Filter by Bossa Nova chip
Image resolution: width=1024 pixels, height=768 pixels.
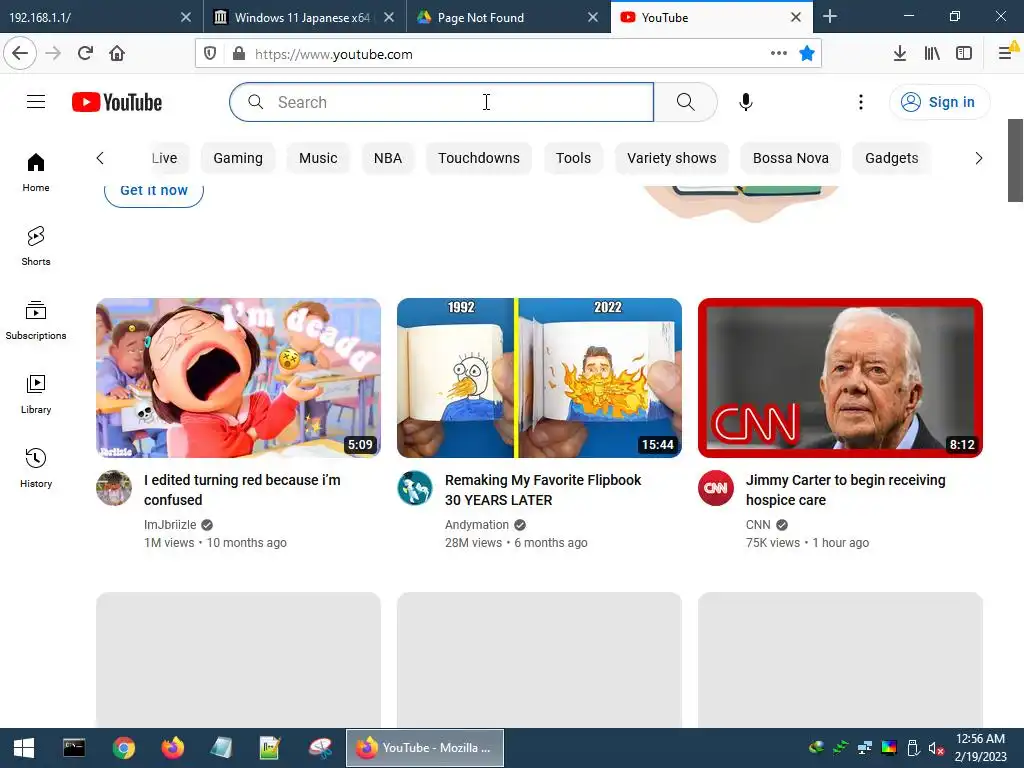click(x=790, y=158)
